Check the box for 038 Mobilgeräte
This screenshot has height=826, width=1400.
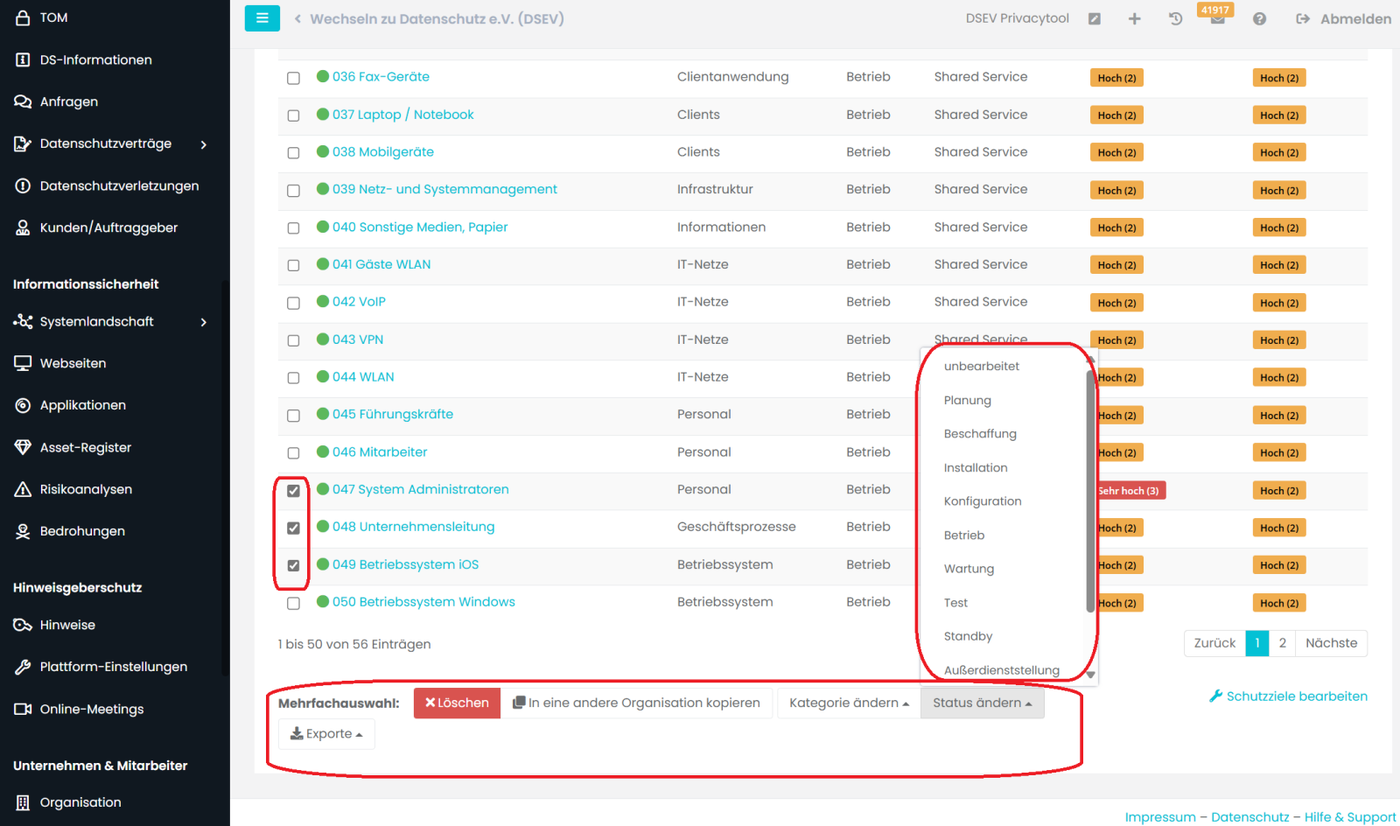[293, 153]
